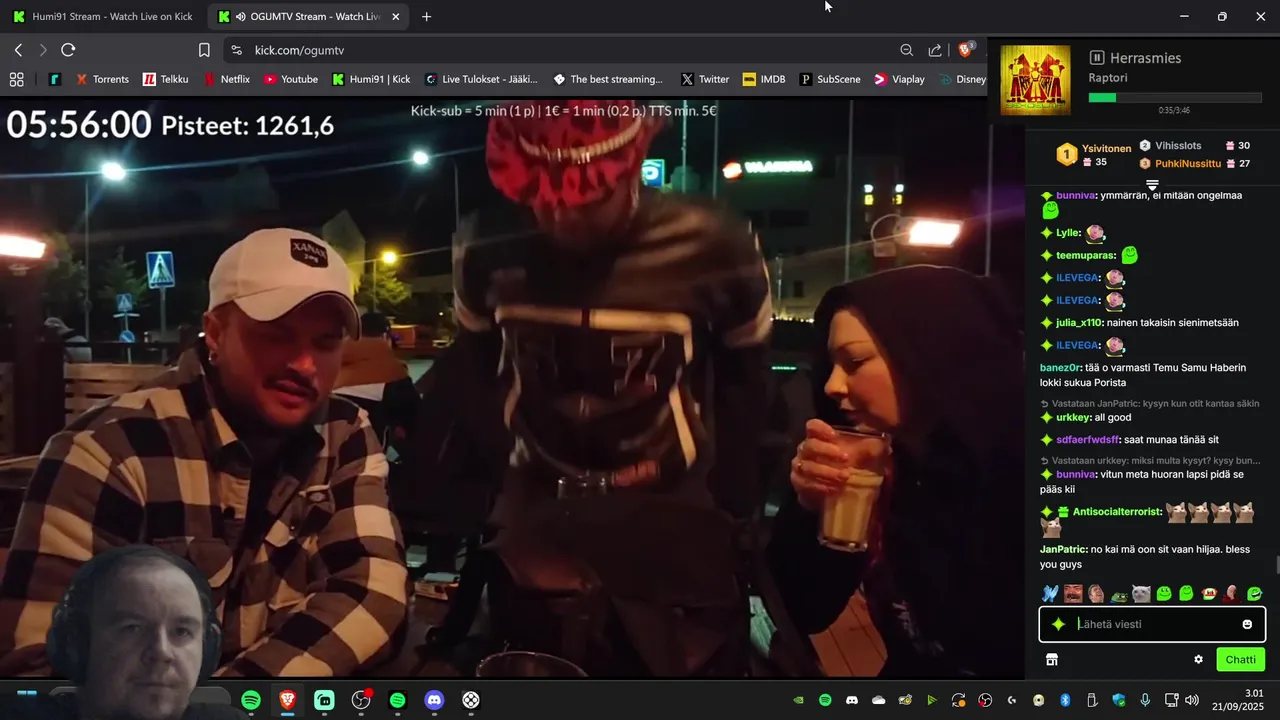Insert the laughing green quick emote
Image resolution: width=1280 pixels, height=720 pixels.
click(x=1255, y=594)
